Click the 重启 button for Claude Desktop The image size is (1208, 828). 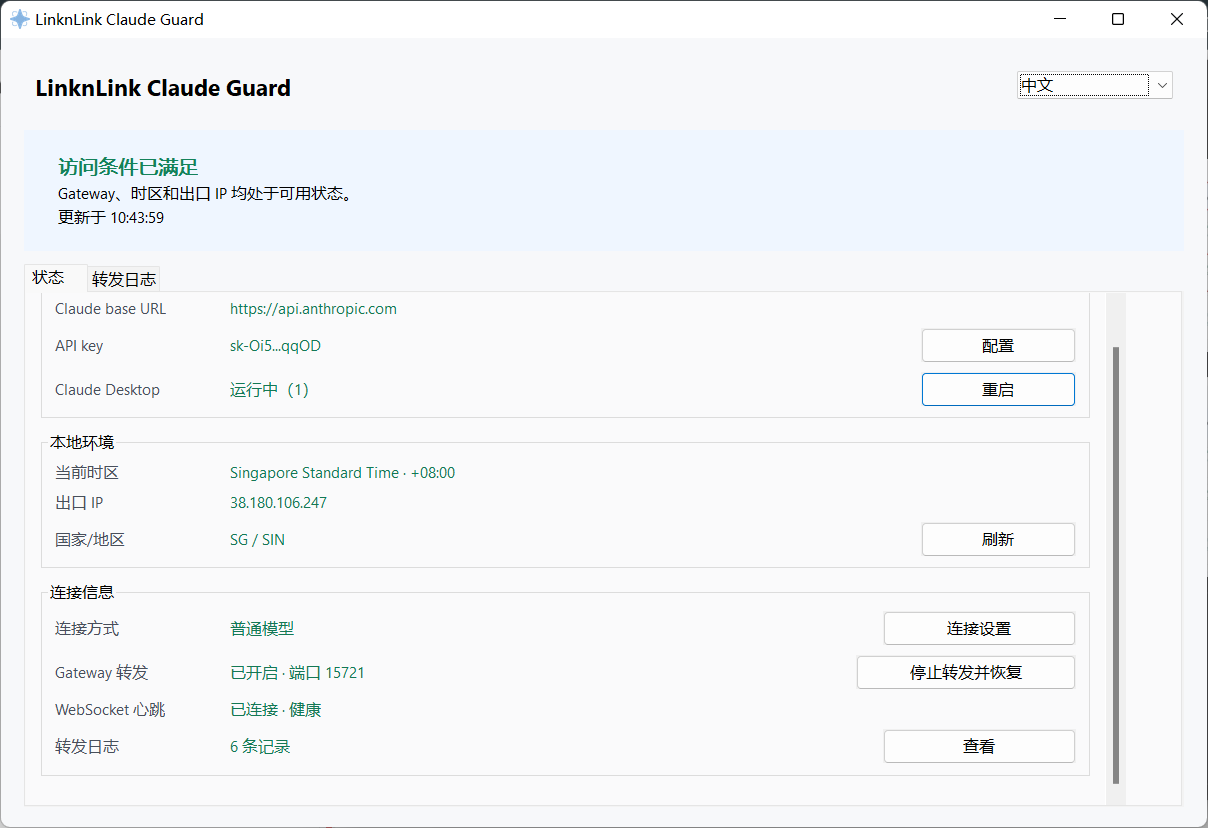pyautogui.click(x=998, y=389)
